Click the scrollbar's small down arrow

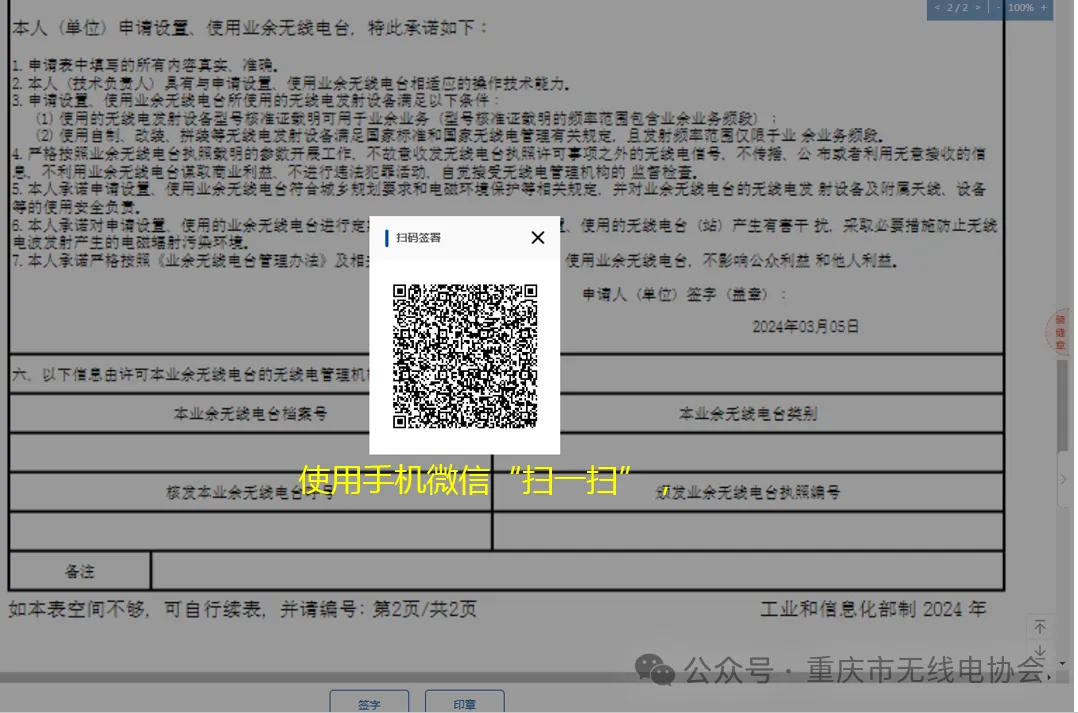point(1064,663)
